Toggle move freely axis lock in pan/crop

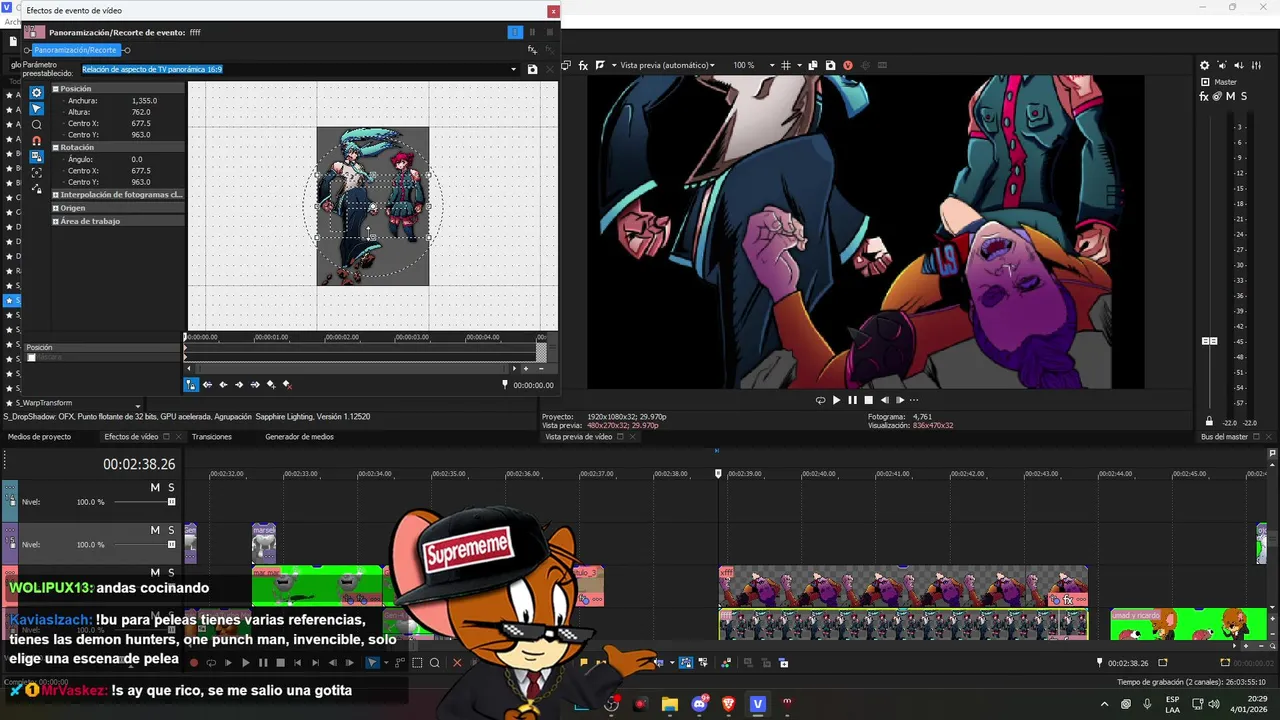coord(37,189)
